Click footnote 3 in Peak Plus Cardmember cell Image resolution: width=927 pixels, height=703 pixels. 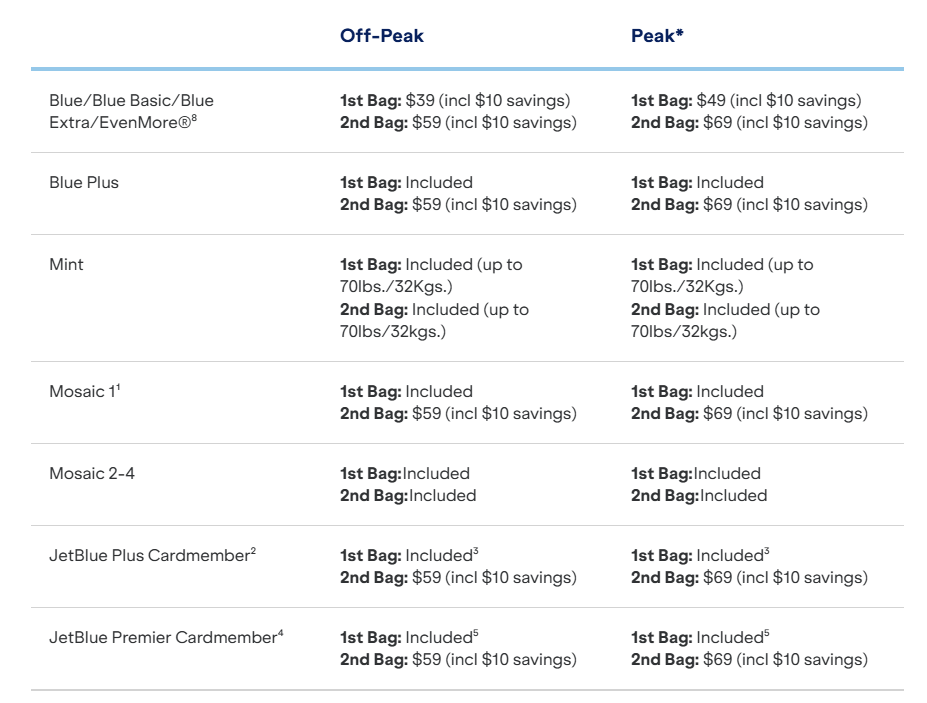point(766,552)
